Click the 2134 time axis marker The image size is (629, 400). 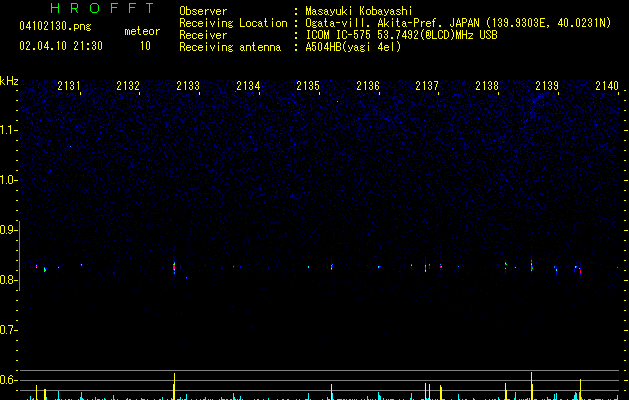(248, 86)
